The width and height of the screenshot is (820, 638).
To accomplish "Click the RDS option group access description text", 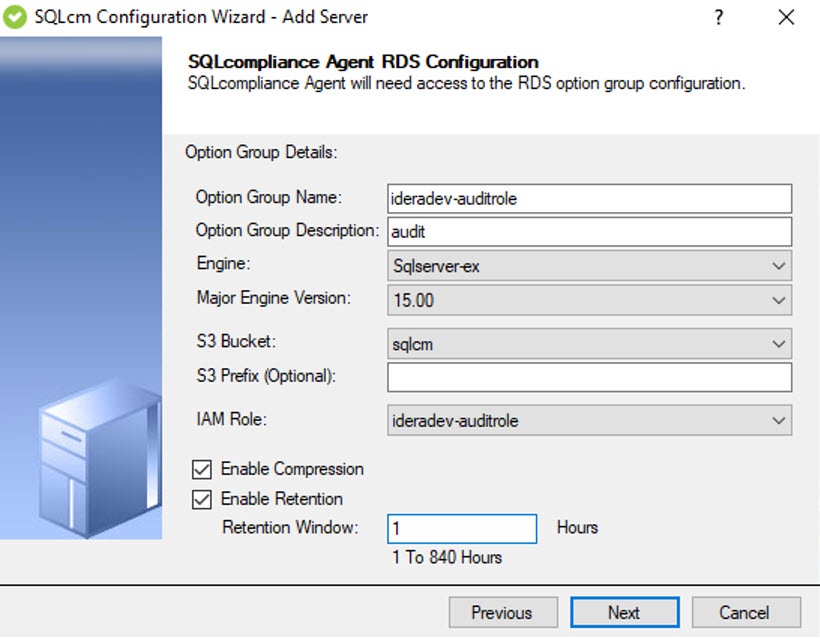I will pos(466,83).
